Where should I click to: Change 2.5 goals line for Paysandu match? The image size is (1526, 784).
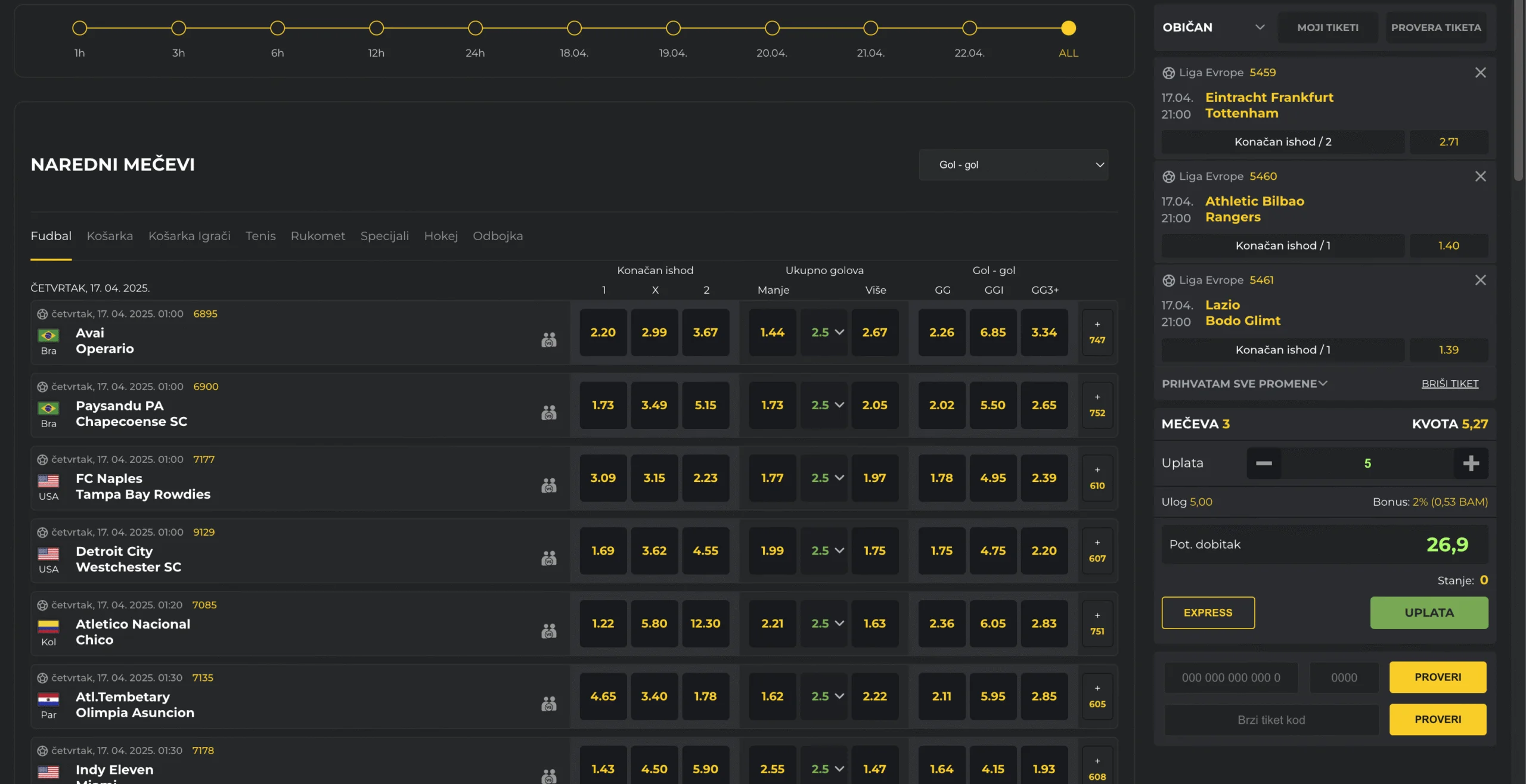[x=826, y=405]
